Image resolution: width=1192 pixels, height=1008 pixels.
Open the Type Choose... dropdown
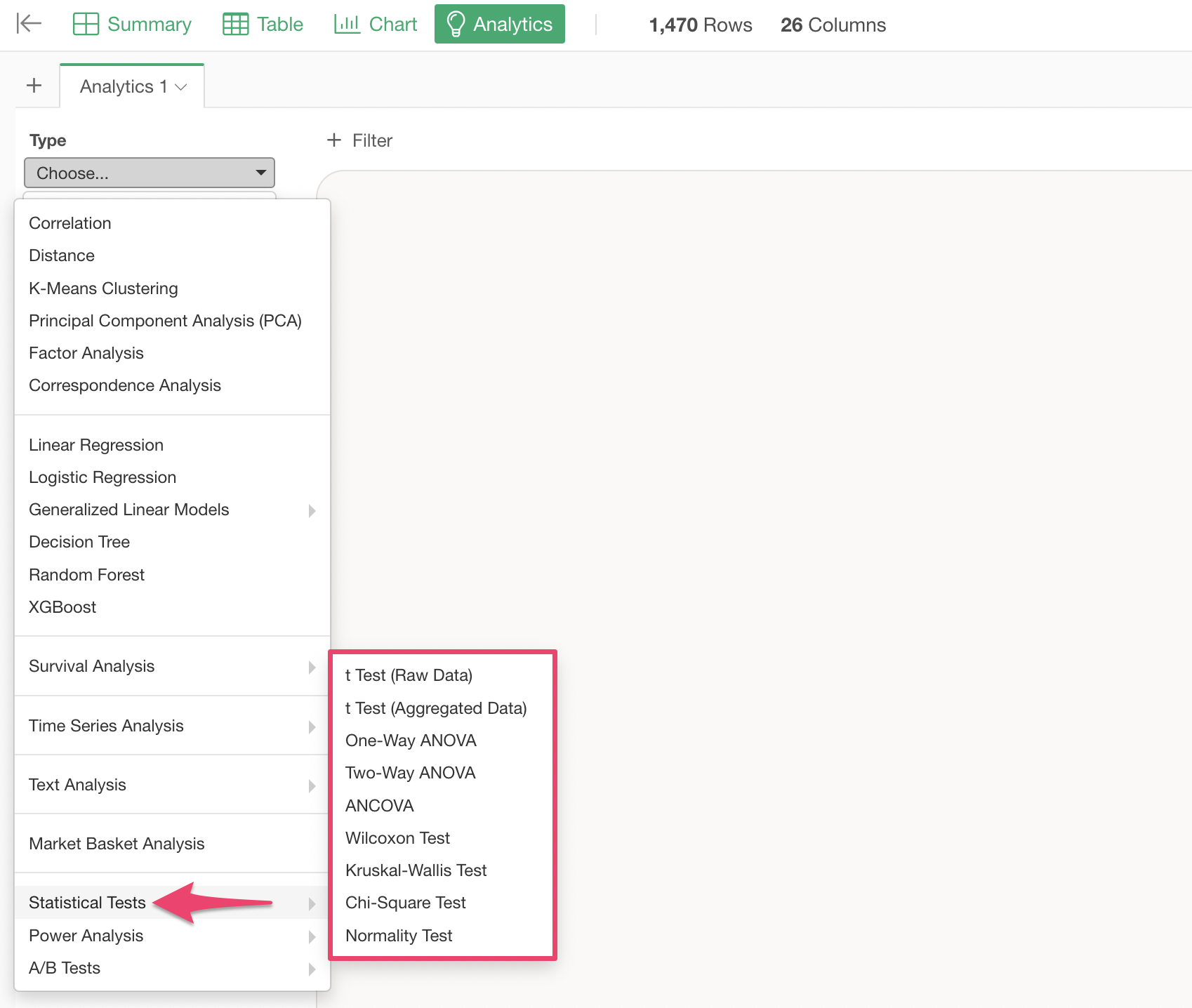click(x=150, y=173)
